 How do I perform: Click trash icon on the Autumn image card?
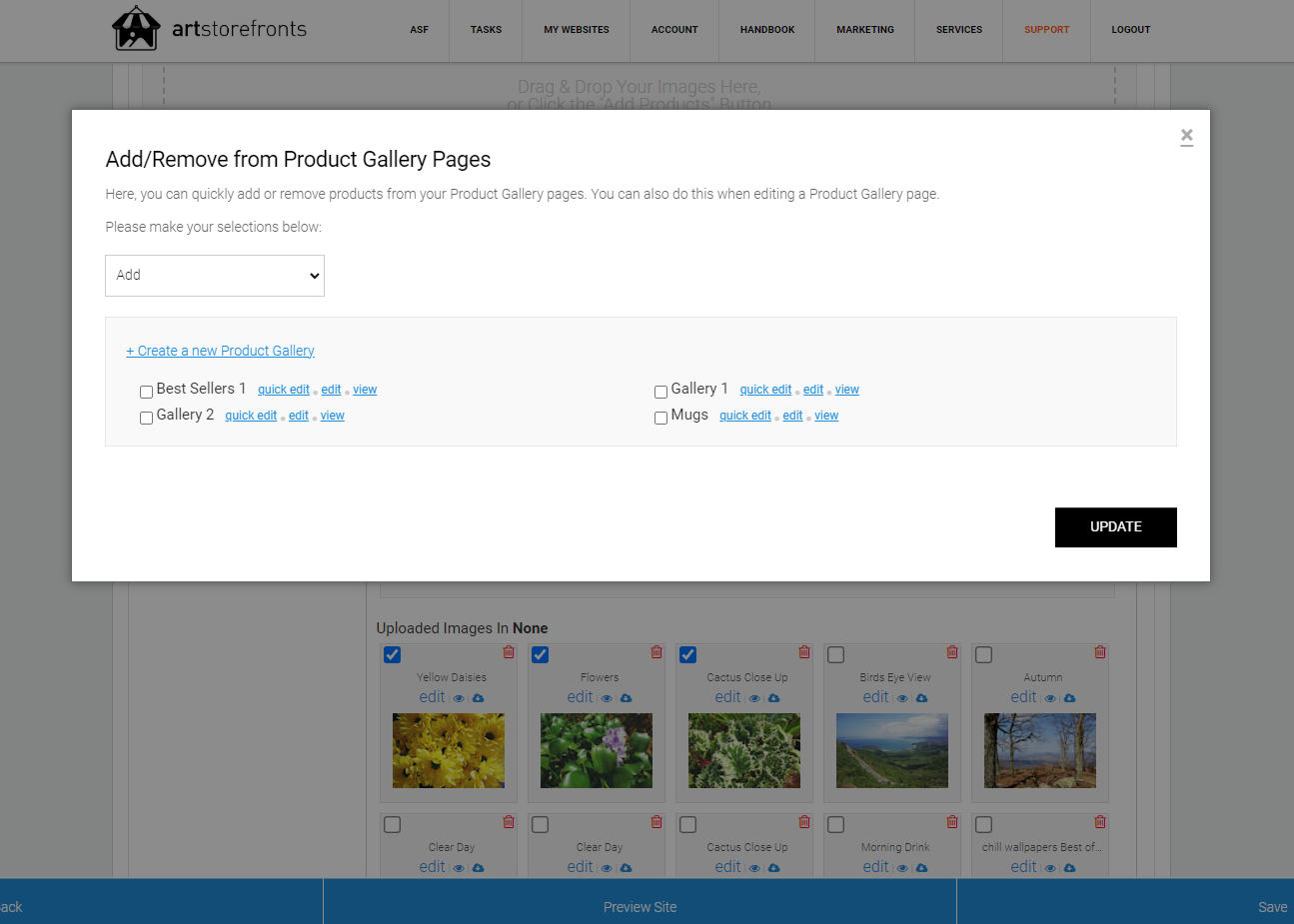[1100, 652]
